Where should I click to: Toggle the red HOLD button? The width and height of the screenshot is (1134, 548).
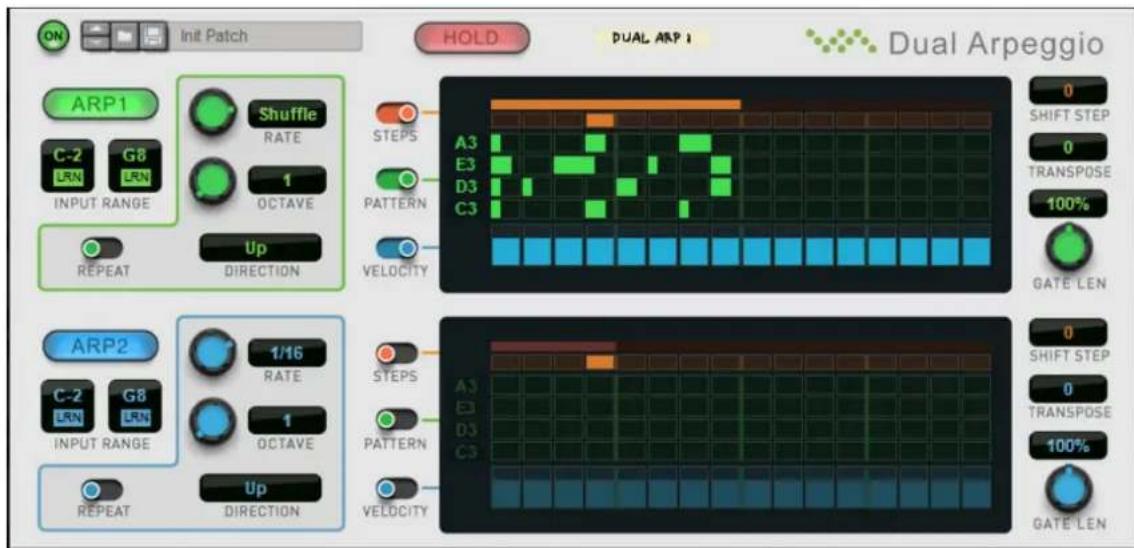tap(472, 38)
